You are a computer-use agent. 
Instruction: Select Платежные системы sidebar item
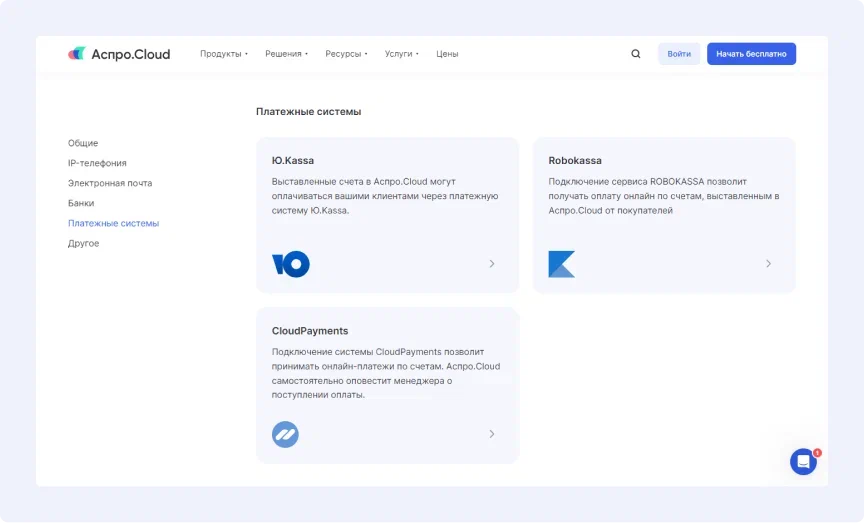click(x=114, y=223)
